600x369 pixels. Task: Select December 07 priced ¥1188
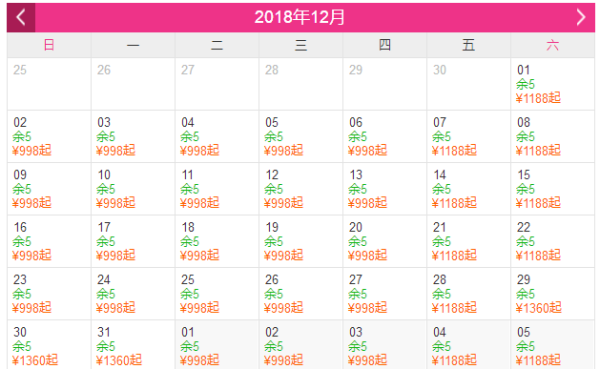tap(469, 137)
